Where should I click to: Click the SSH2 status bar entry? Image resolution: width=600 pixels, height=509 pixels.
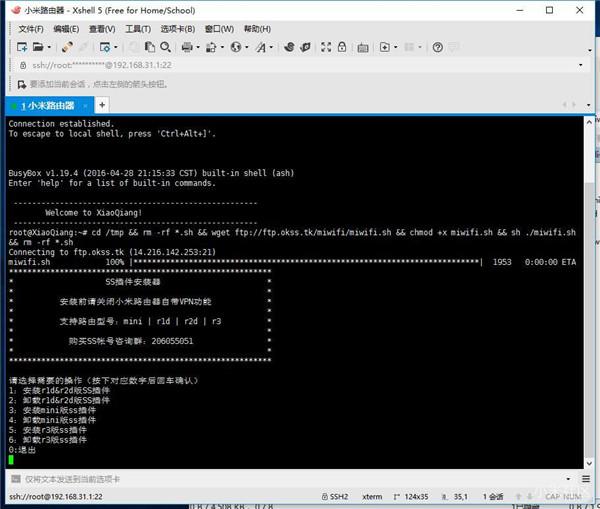335,497
